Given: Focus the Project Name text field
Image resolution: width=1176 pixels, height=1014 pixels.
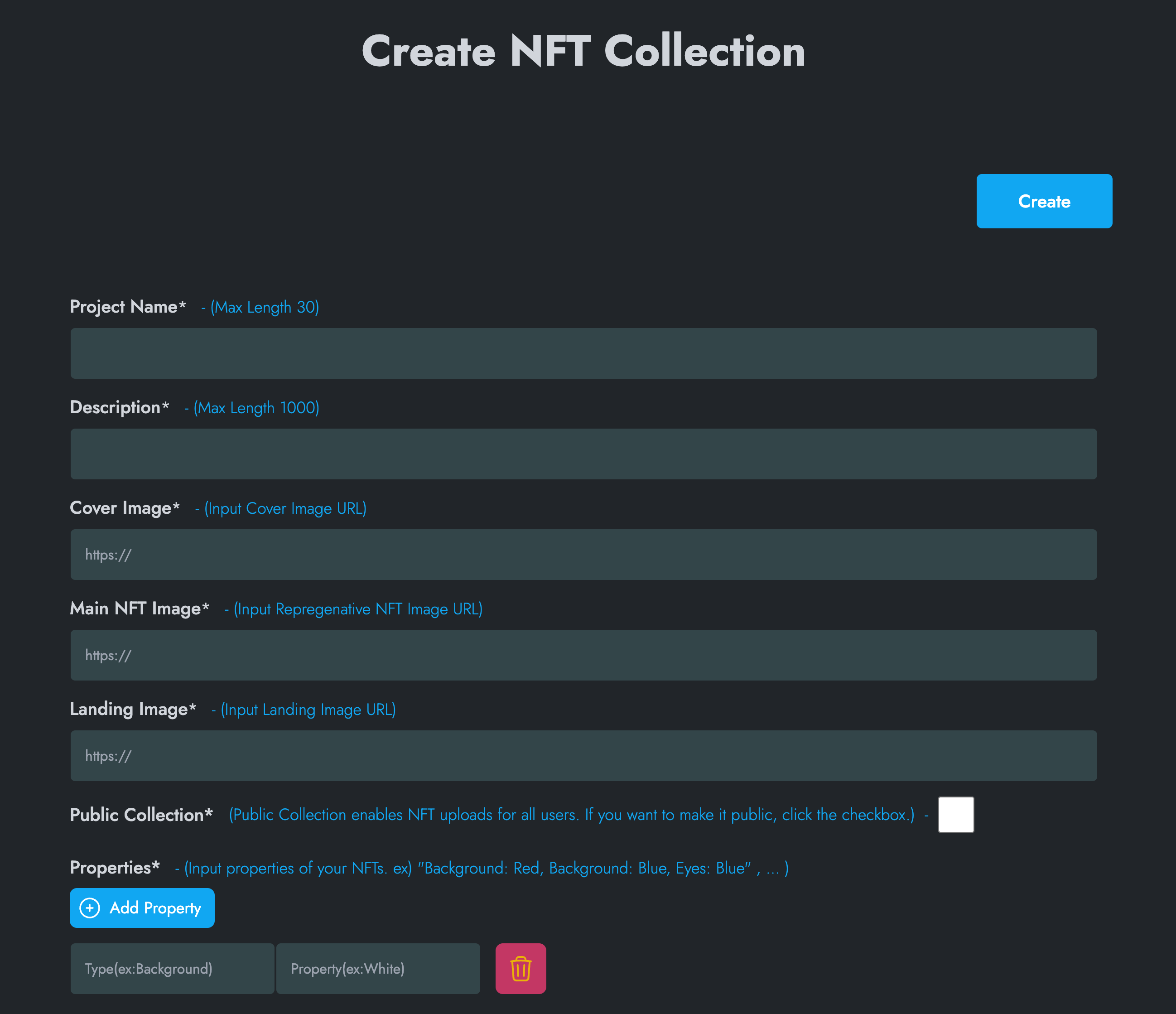Looking at the screenshot, I should (583, 353).
